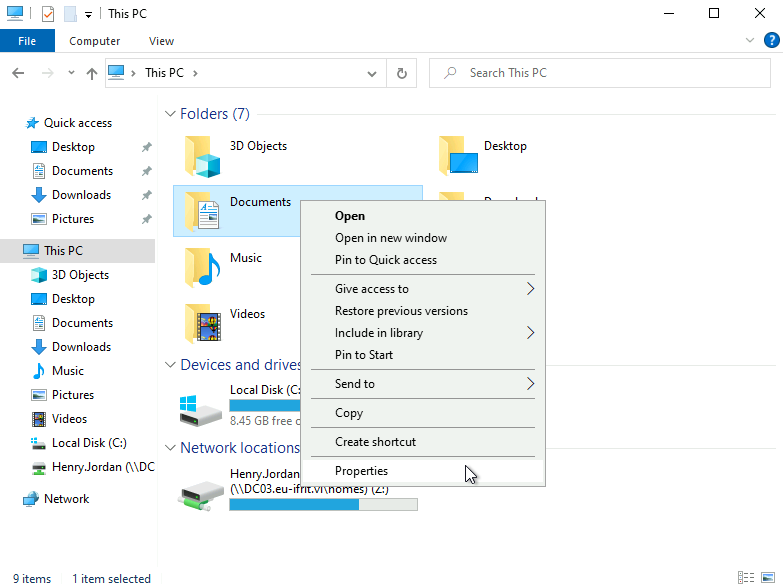
Task: Open pinned Downloads under Quick access
Action: (77, 195)
